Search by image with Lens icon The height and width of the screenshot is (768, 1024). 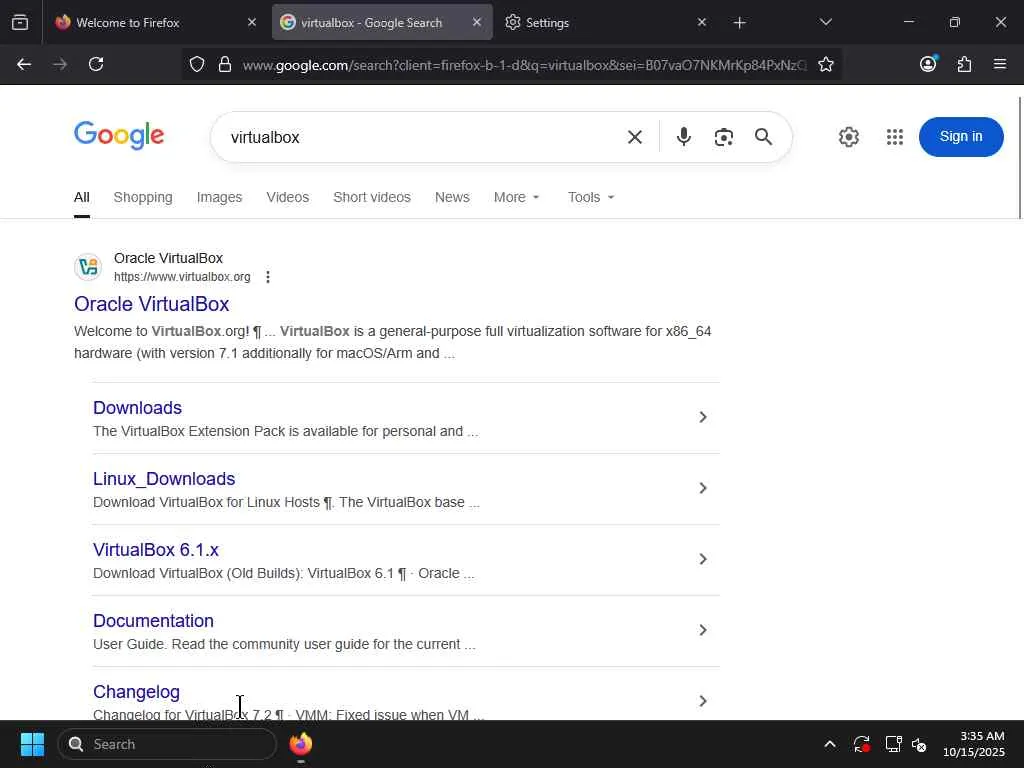(724, 137)
